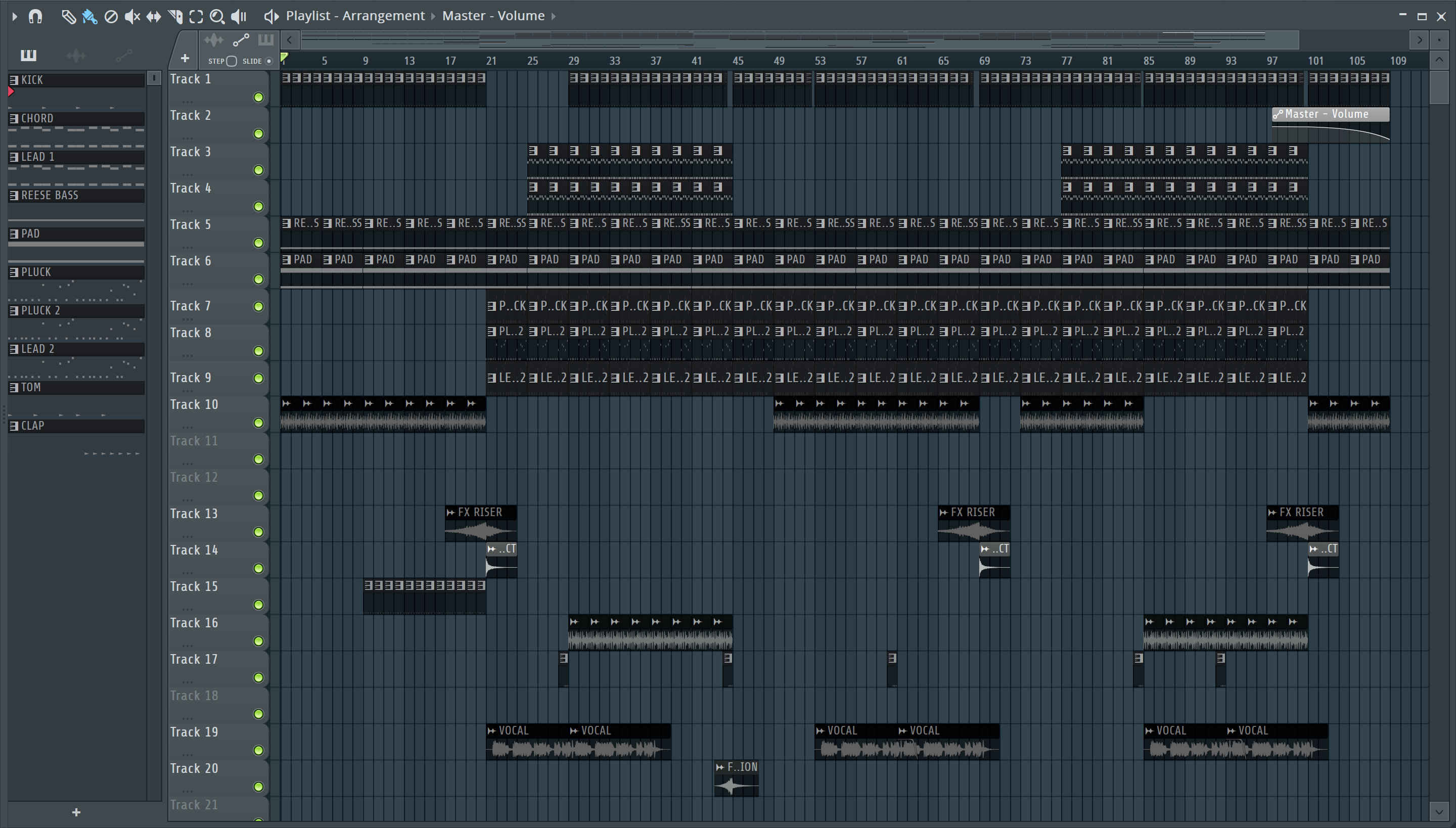This screenshot has width=1456, height=828.
Task: Select the Slice tool
Action: (175, 17)
